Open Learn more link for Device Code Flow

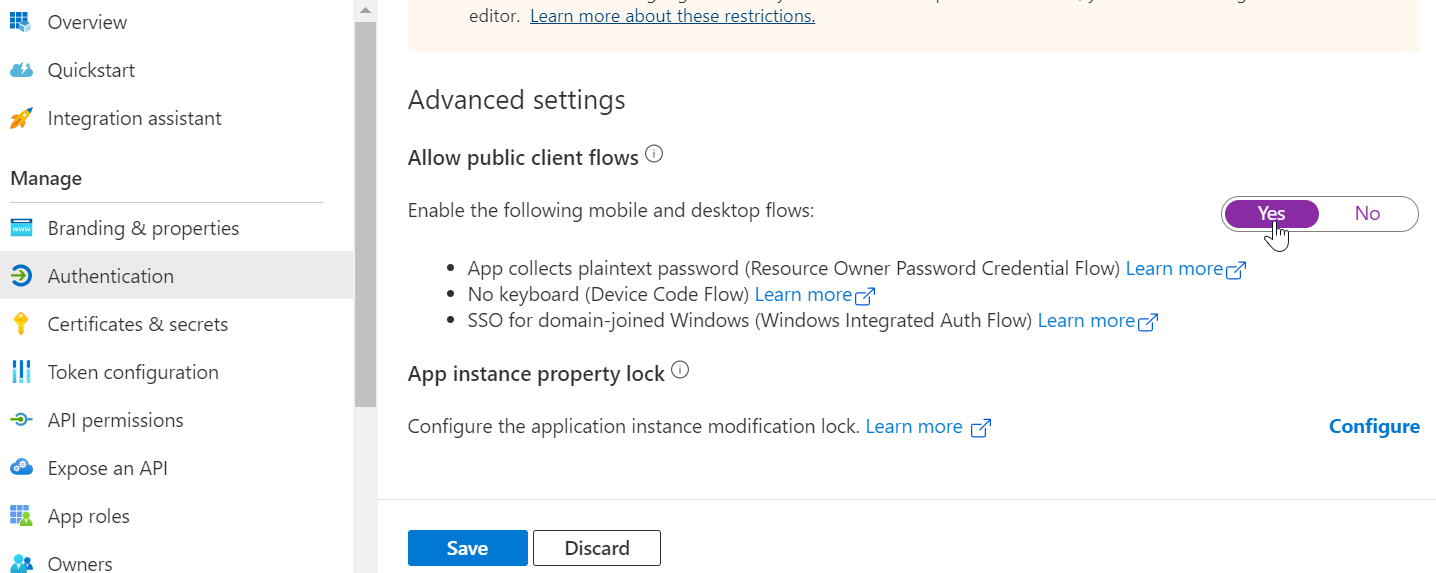pos(803,295)
